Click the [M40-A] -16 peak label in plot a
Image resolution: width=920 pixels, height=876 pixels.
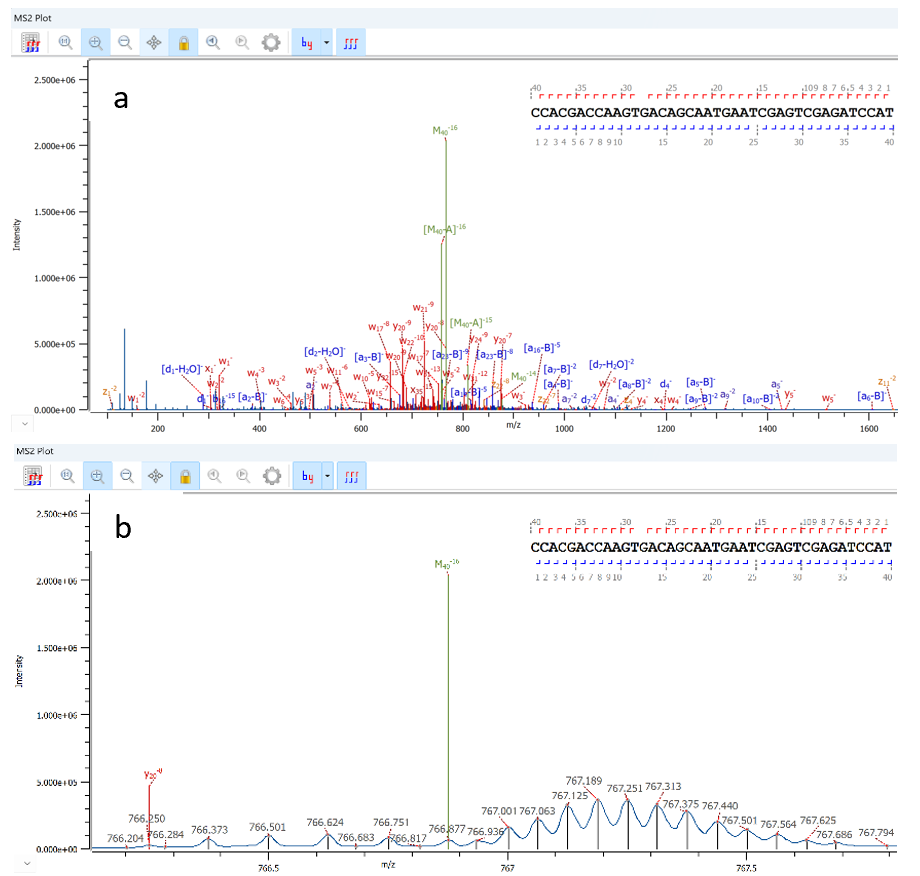click(x=444, y=229)
